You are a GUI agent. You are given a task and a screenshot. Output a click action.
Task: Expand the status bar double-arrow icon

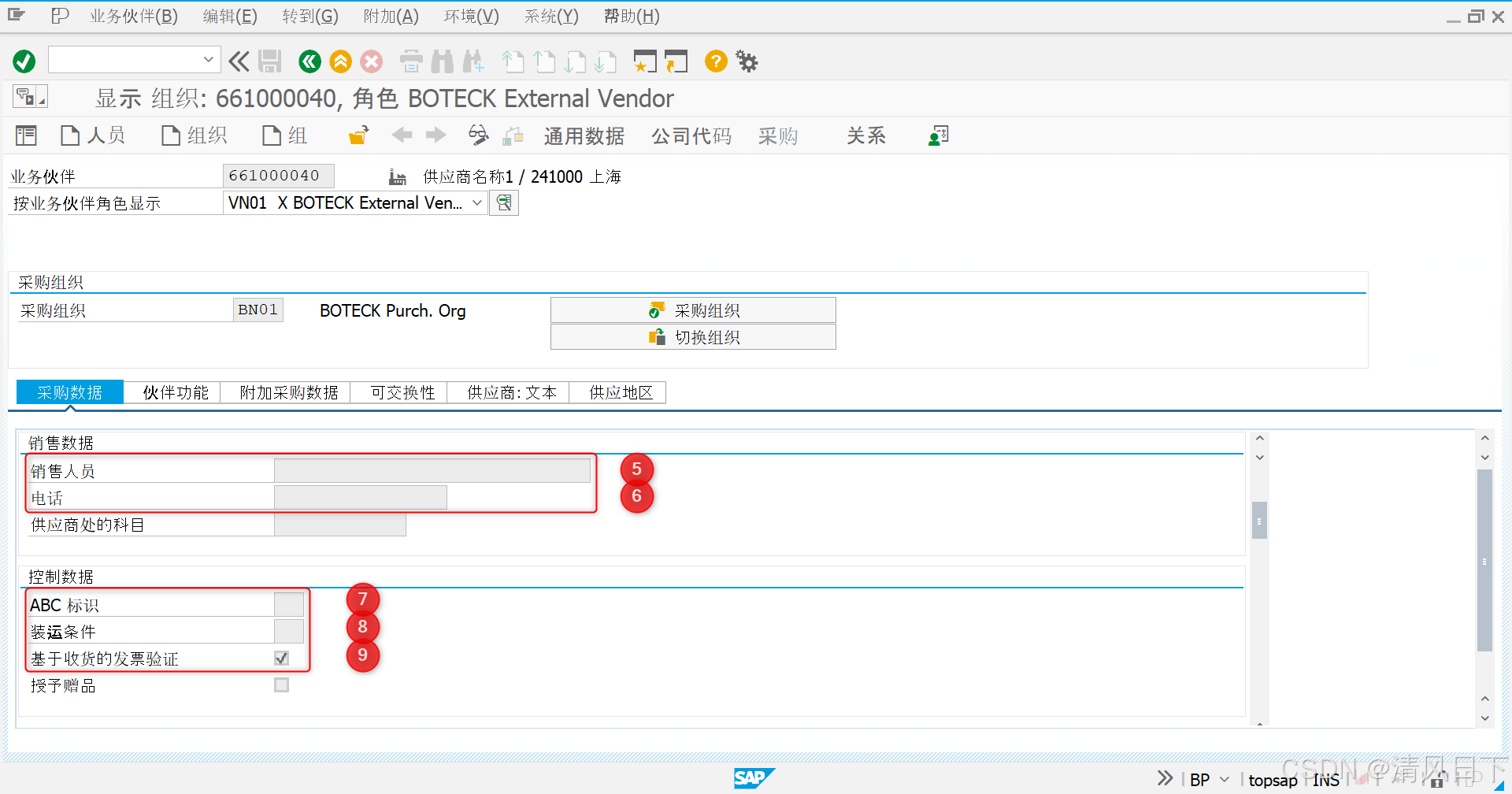click(1165, 779)
